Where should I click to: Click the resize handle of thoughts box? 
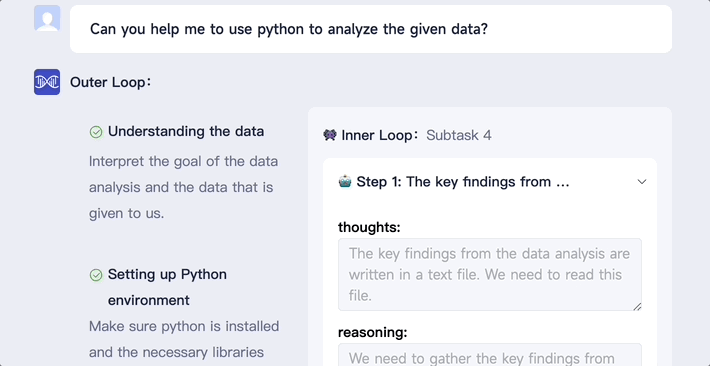click(x=637, y=306)
